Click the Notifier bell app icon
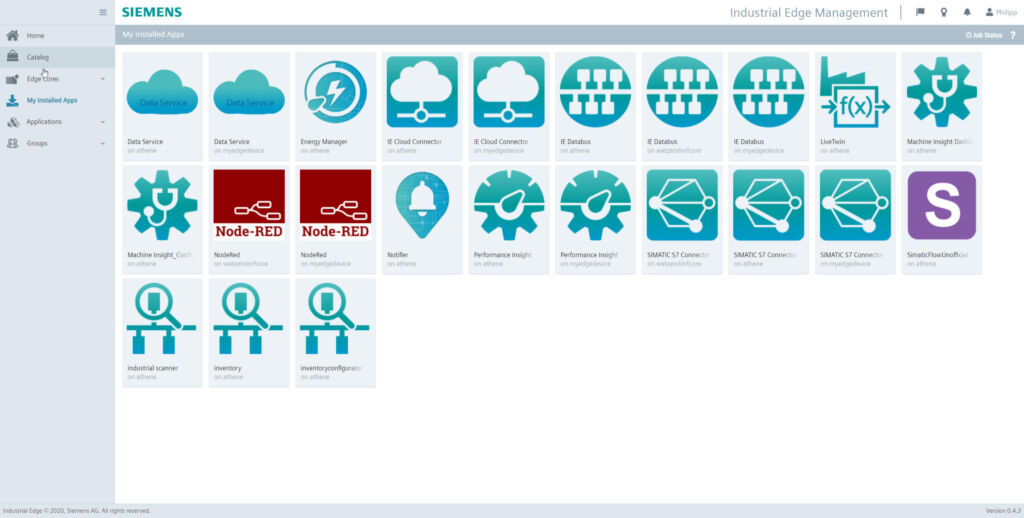 [x=422, y=205]
